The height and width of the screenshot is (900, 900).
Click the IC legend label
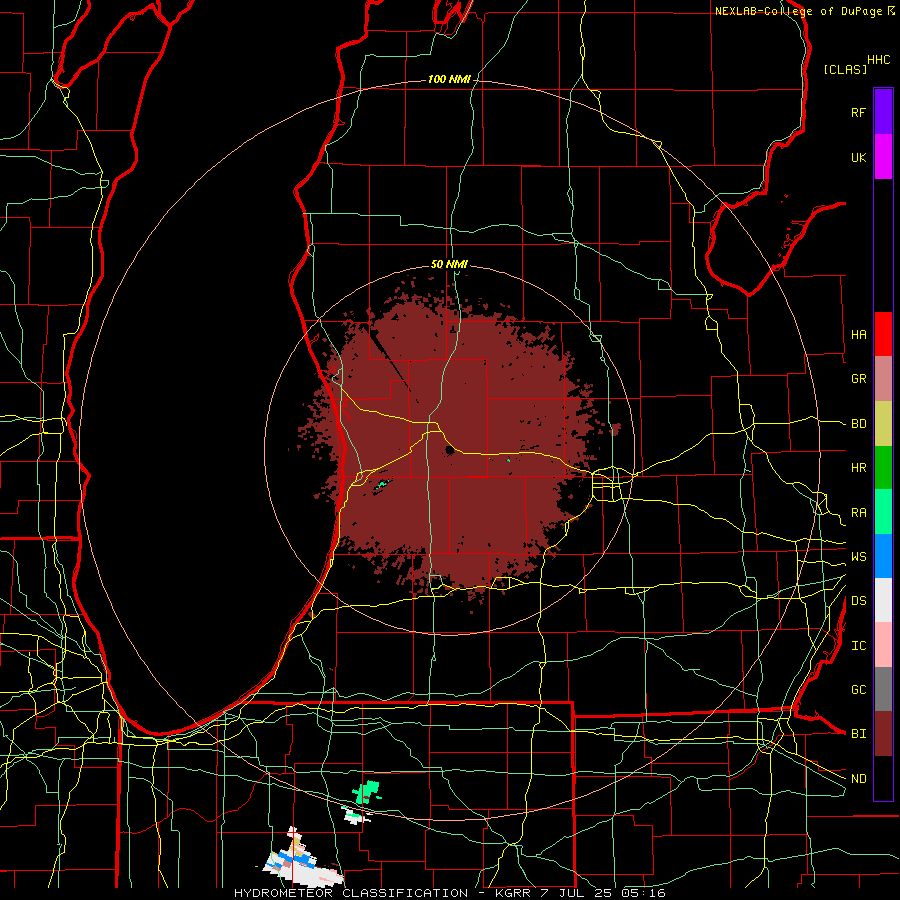pyautogui.click(x=858, y=646)
